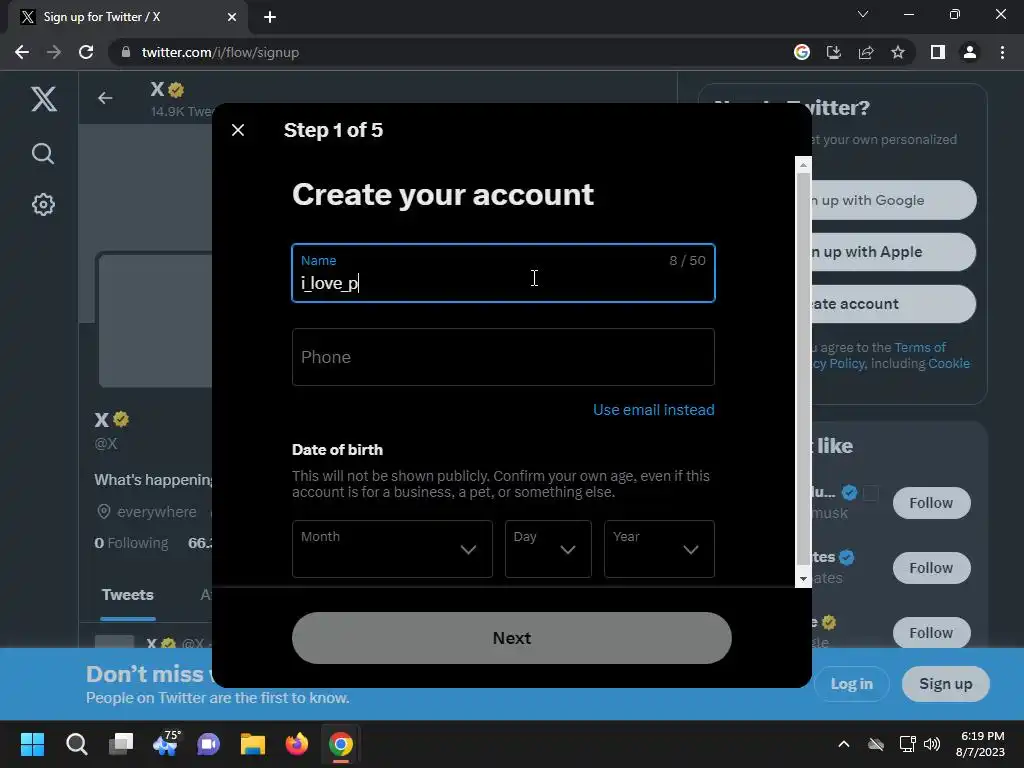Click the dialog scrollbar thumb
This screenshot has height=768, width=1024.
803,369
